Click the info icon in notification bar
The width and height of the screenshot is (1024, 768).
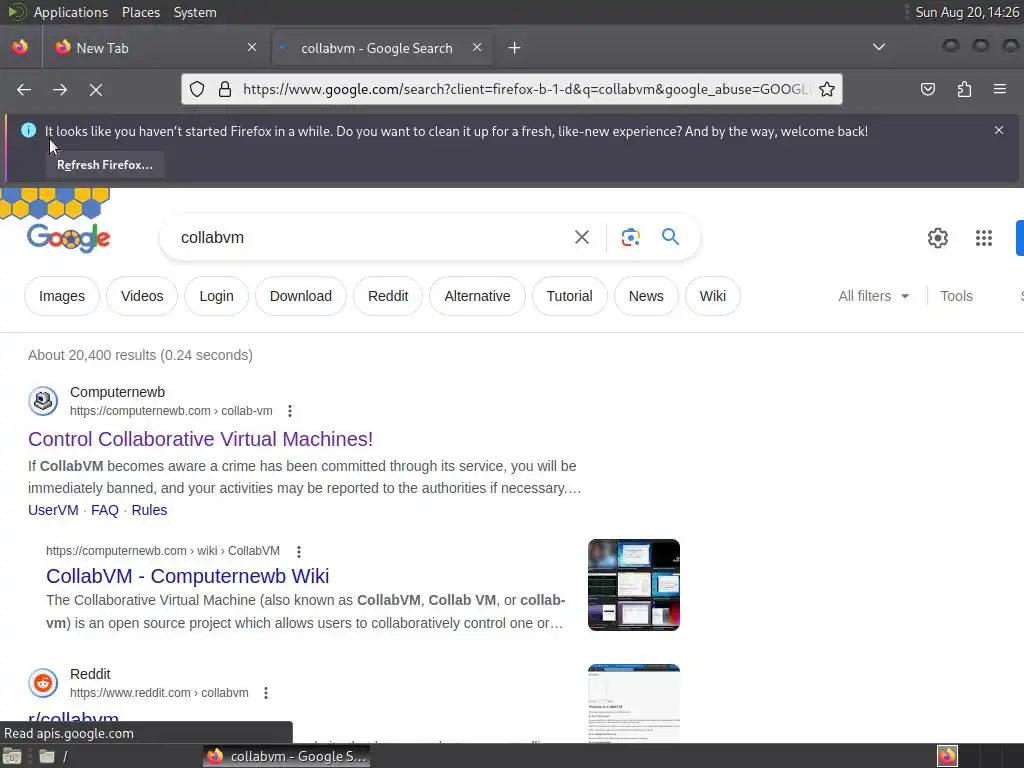(28, 130)
